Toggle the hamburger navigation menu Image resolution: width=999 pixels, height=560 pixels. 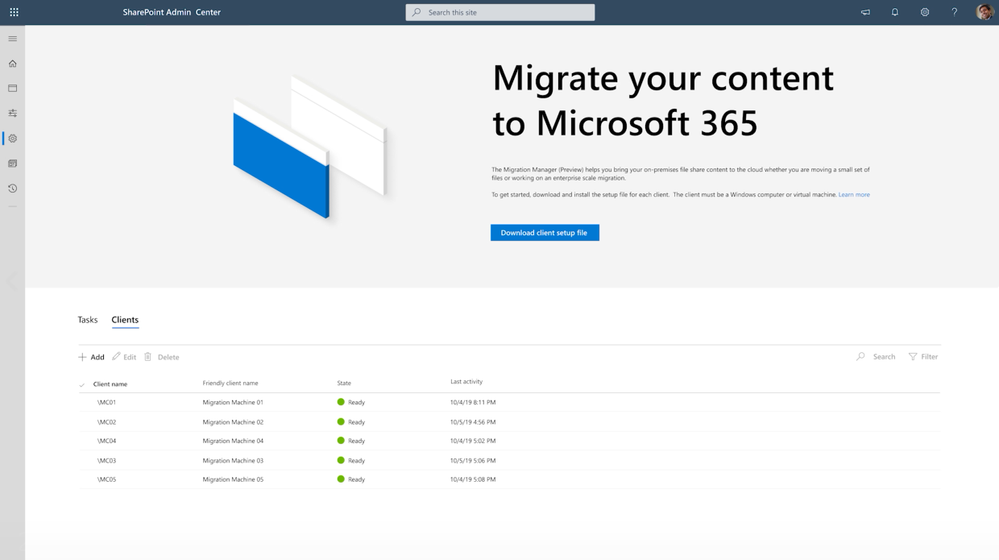(x=12, y=39)
